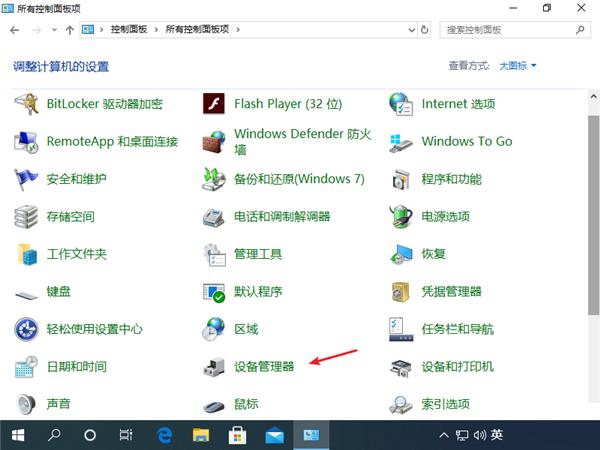The image size is (600, 450).
Task: Open Microsoft Store from taskbar
Action: pos(237,435)
